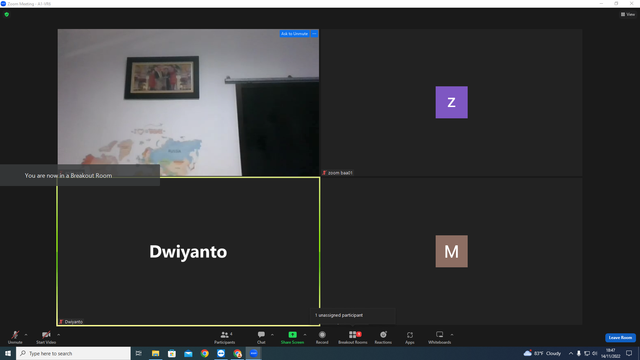Open the Participants panel
Screen dimensions: 640x360
pyautogui.click(x=224, y=337)
